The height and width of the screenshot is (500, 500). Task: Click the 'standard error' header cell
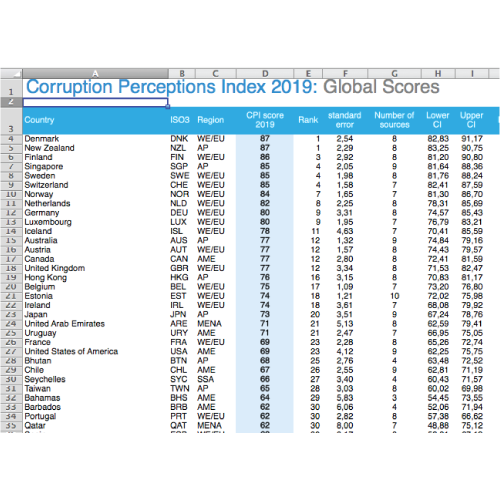345,120
